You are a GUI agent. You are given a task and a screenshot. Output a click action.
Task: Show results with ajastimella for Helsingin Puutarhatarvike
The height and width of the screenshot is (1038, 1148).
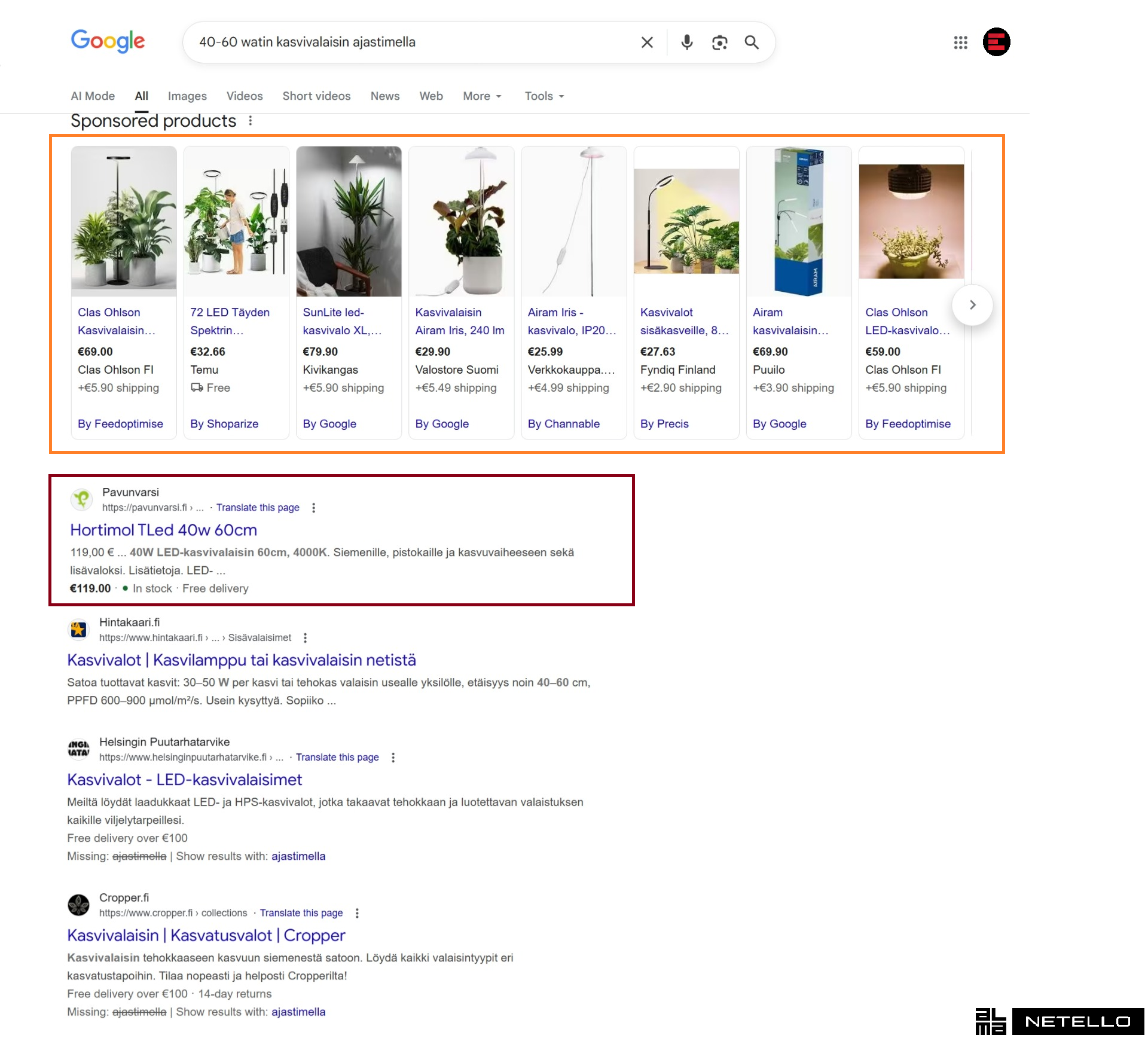tap(298, 856)
